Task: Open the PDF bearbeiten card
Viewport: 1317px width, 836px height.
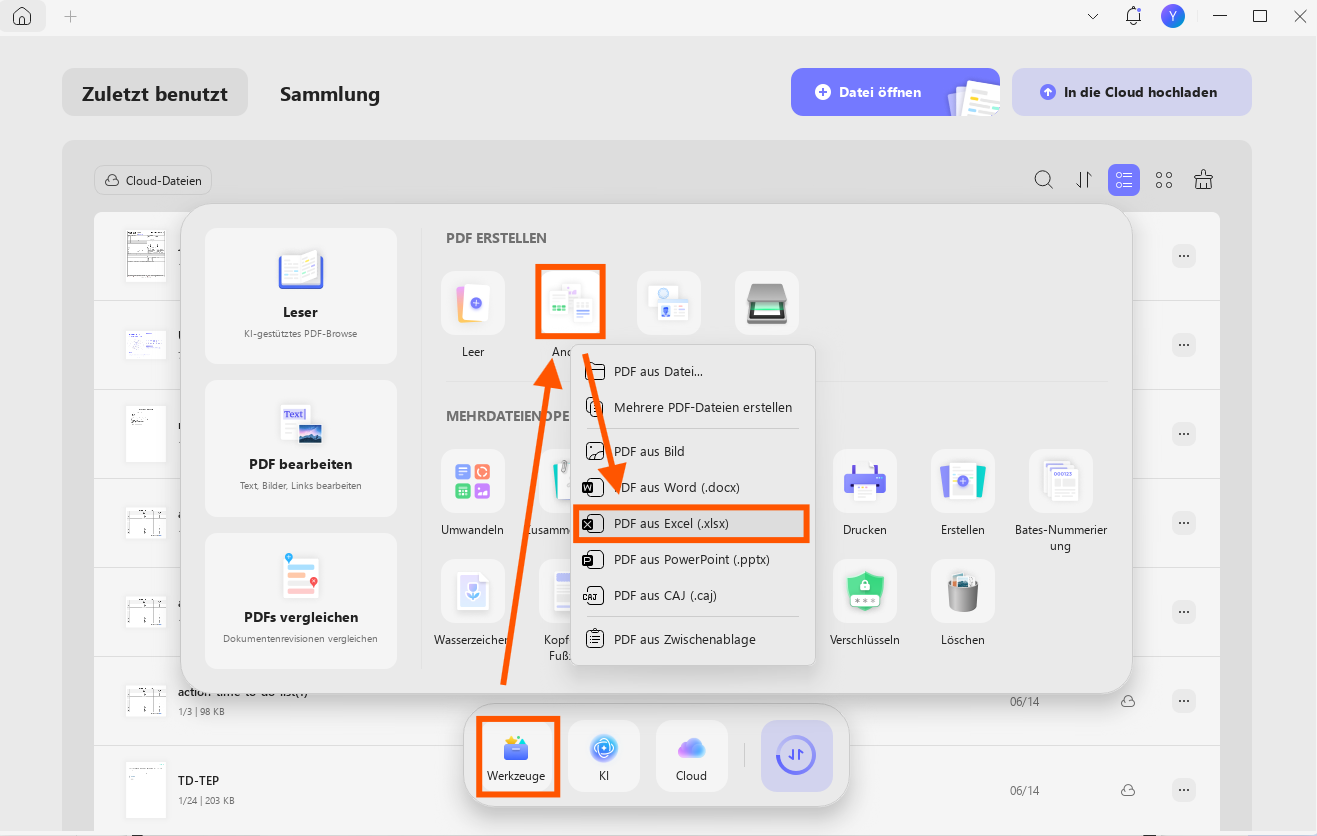Action: coord(301,448)
